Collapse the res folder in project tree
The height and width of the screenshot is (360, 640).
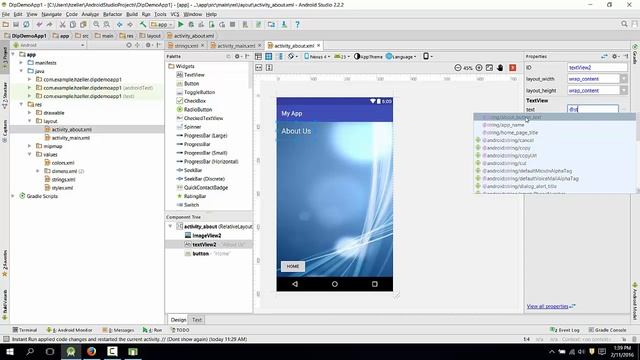[21, 104]
